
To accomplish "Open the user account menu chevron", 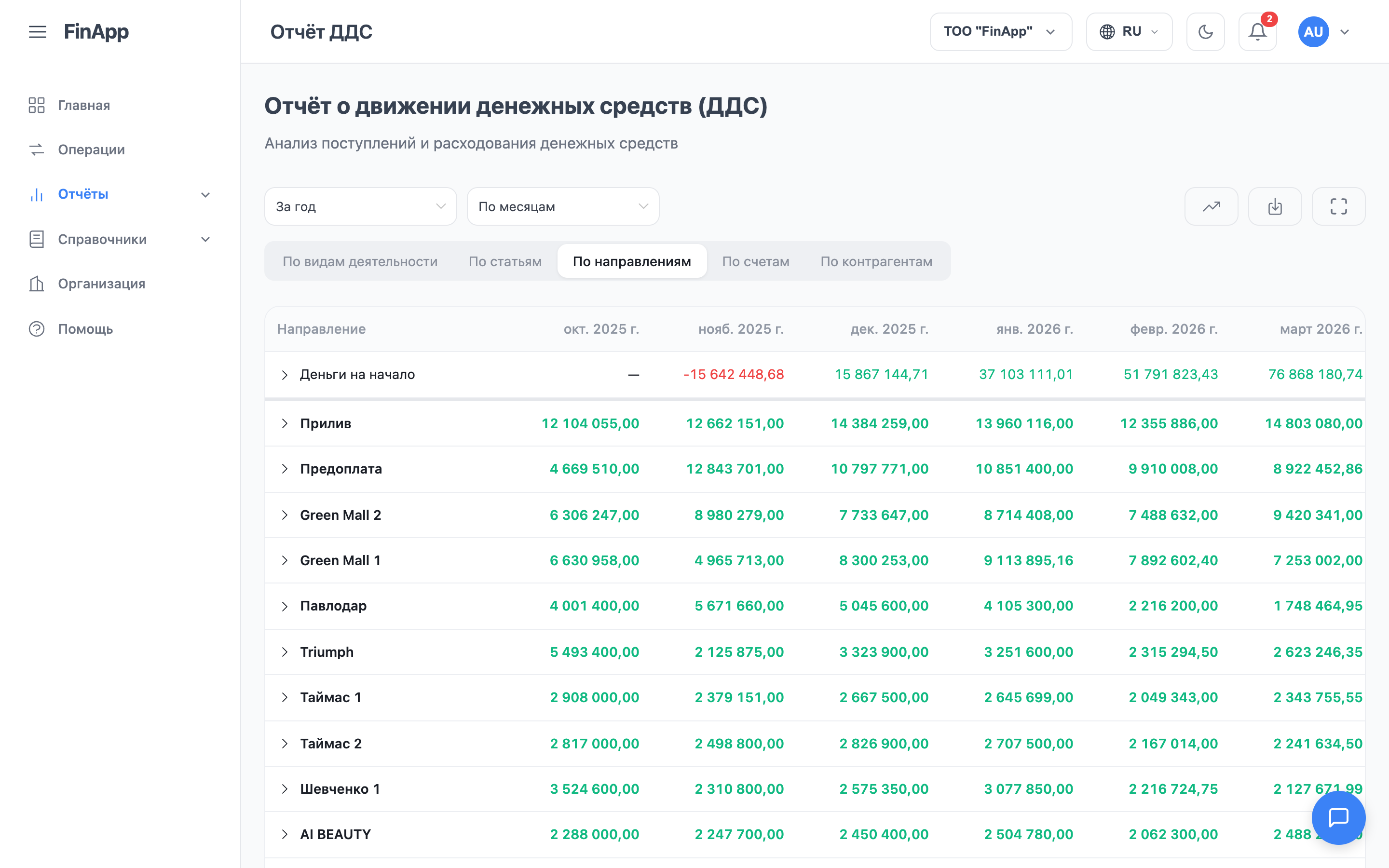I will coord(1344,32).
